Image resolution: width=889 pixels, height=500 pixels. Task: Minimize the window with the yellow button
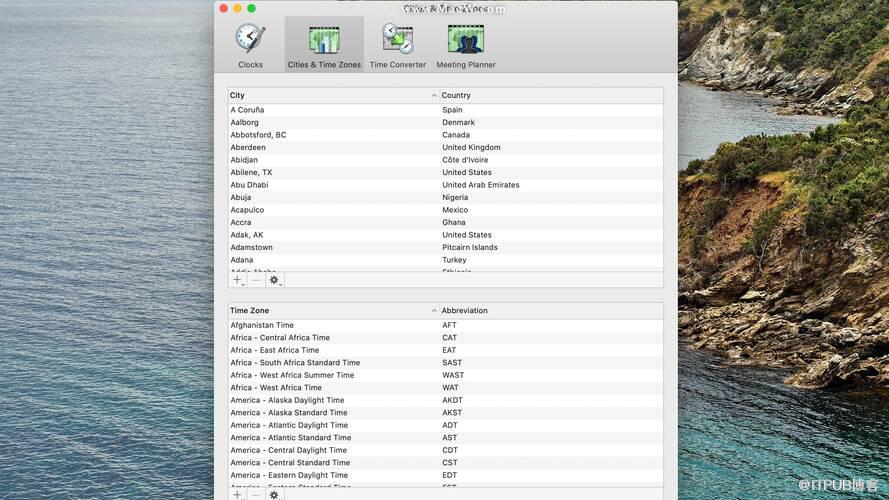[x=238, y=9]
